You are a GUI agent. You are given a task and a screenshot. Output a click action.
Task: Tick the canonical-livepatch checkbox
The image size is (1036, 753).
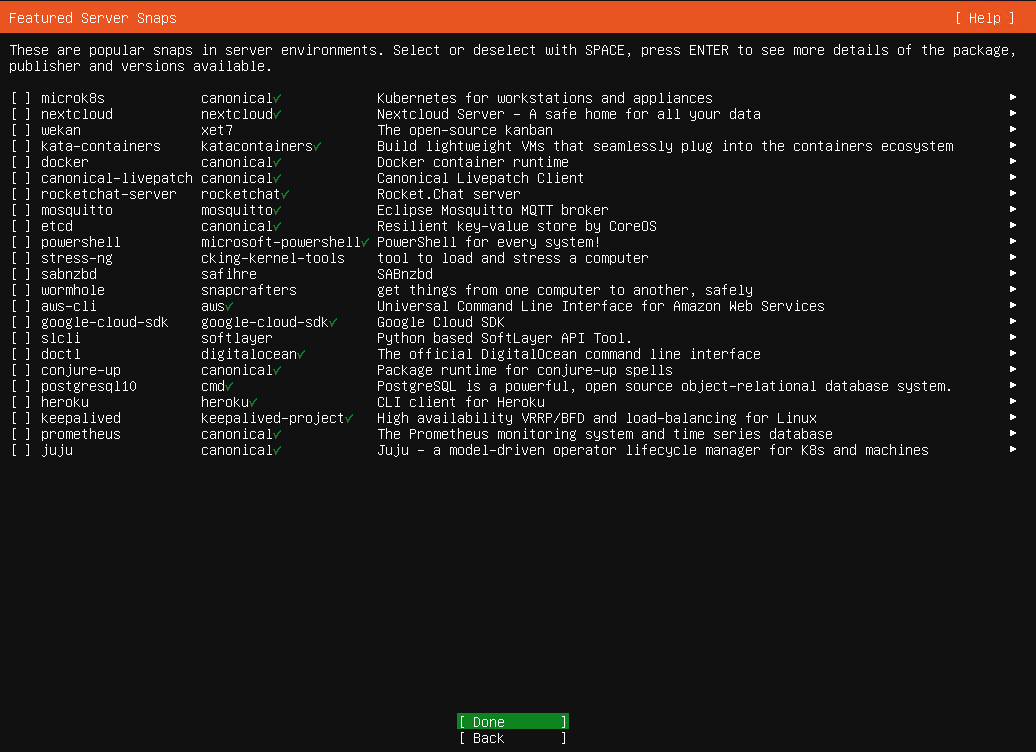[20, 178]
